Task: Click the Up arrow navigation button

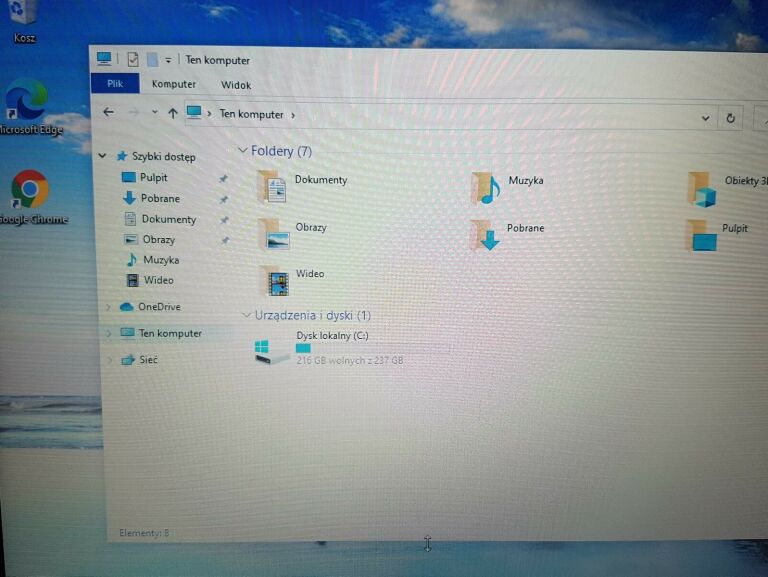Action: coord(172,114)
